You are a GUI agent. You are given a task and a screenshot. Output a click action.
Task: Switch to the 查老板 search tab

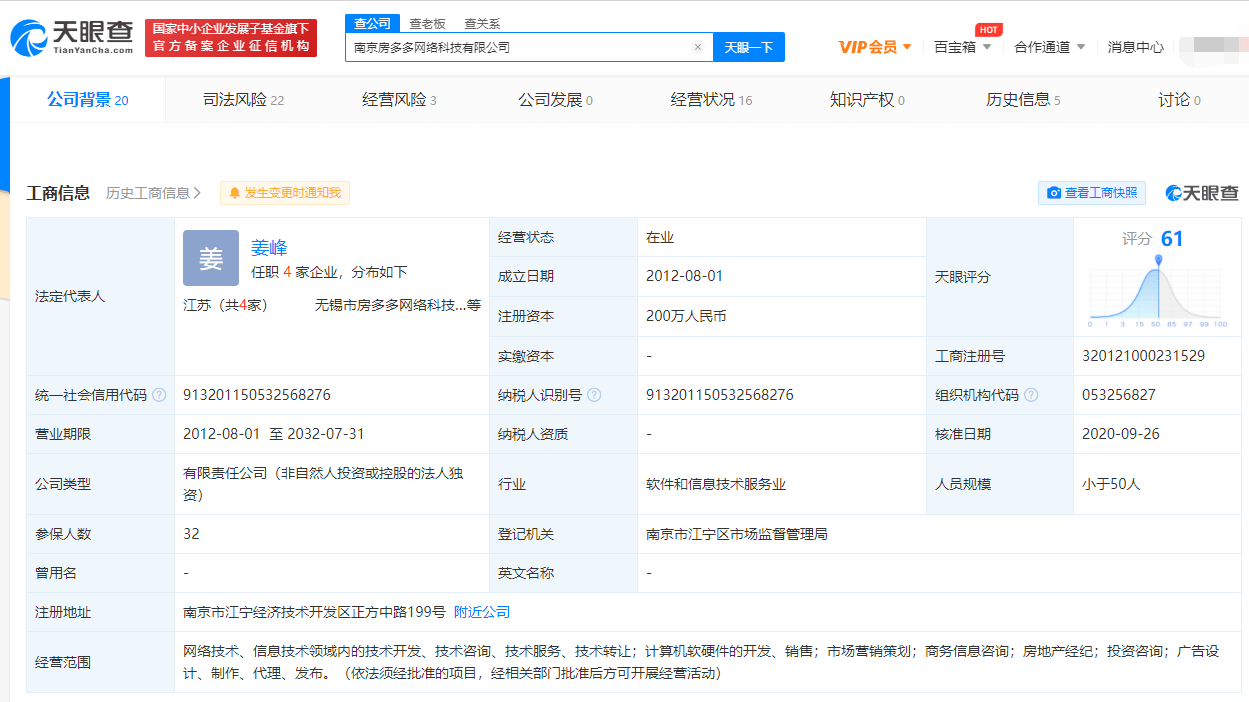tap(428, 22)
